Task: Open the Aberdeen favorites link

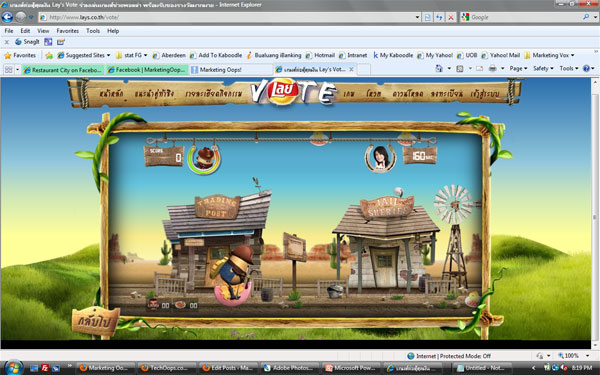Action: 169,55
